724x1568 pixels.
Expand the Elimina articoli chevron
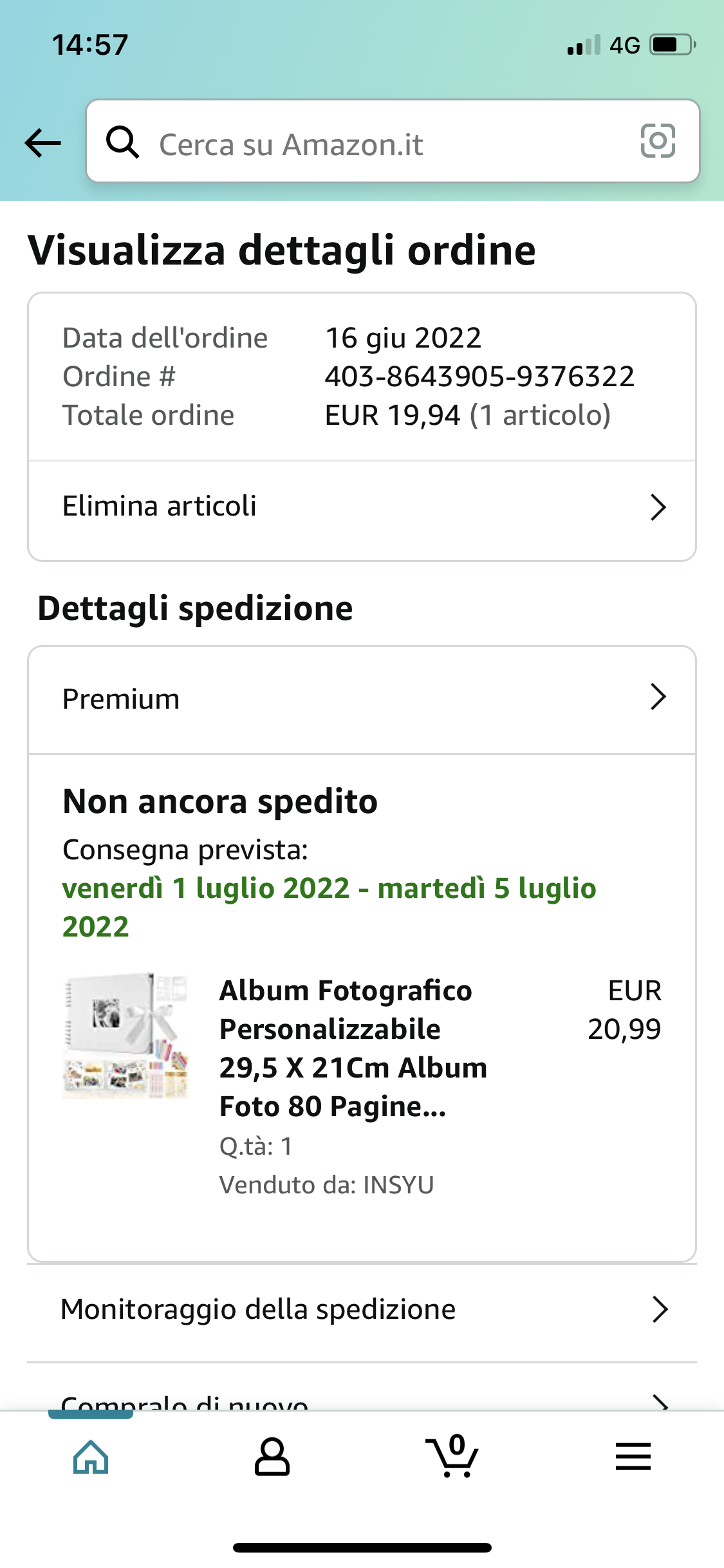coord(658,507)
